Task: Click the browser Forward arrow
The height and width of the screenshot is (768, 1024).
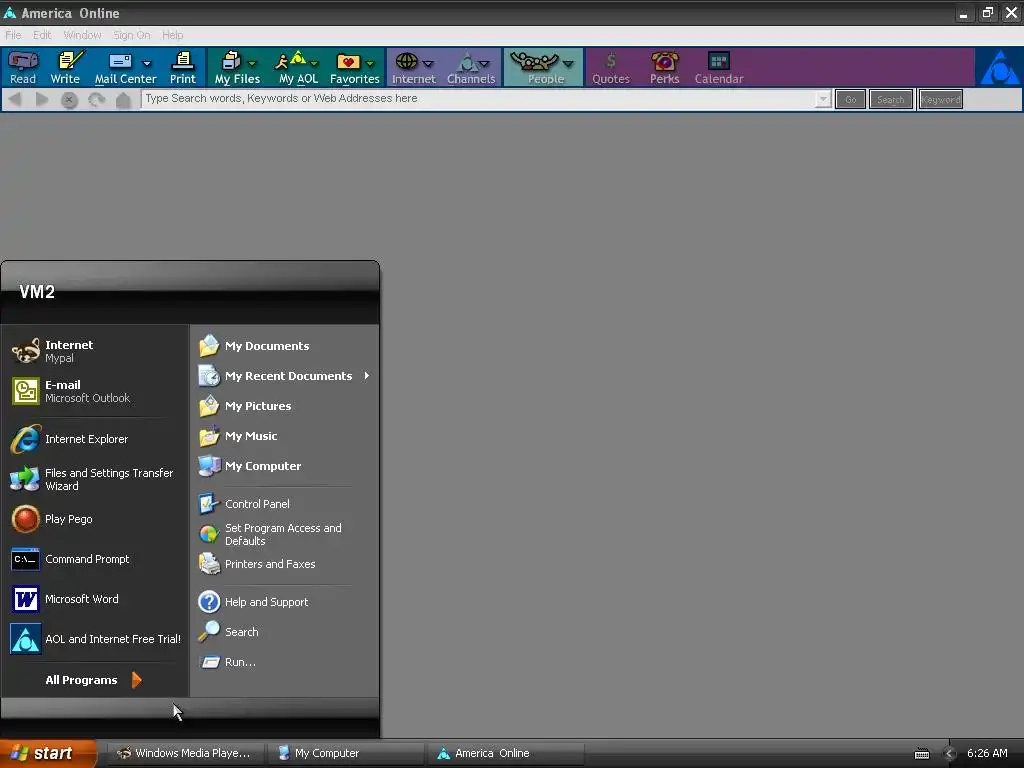Action: pyautogui.click(x=42, y=99)
